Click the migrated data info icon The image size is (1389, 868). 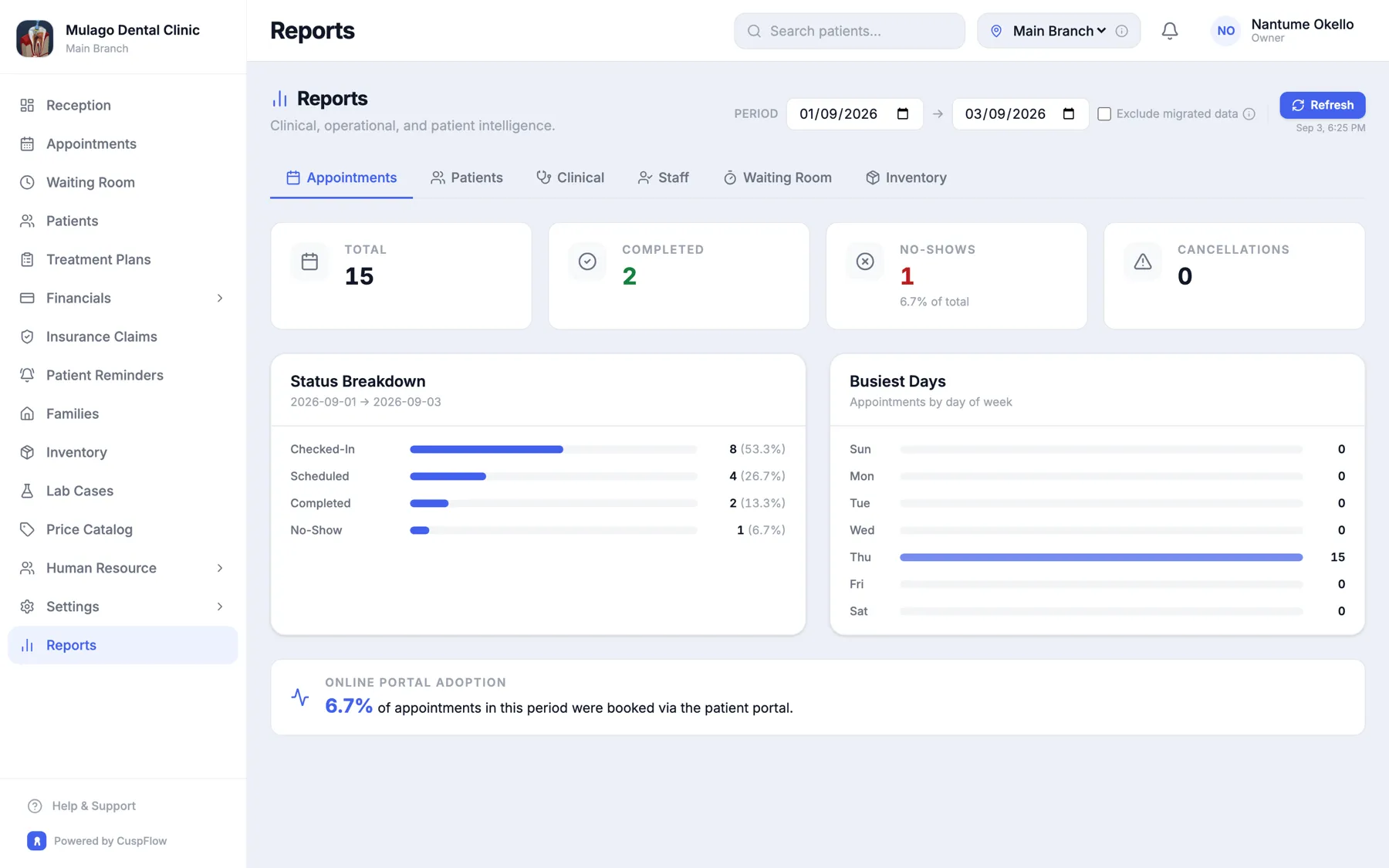pyautogui.click(x=1249, y=113)
